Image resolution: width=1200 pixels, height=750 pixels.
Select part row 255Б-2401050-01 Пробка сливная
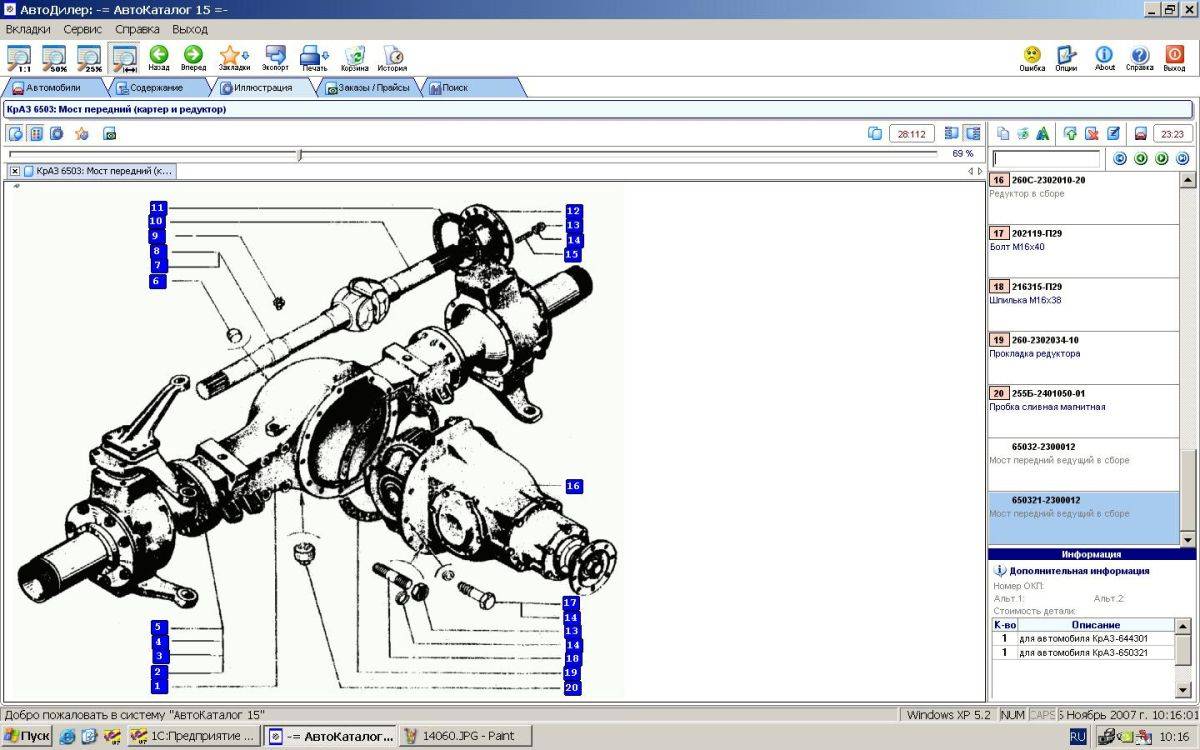coord(1084,411)
